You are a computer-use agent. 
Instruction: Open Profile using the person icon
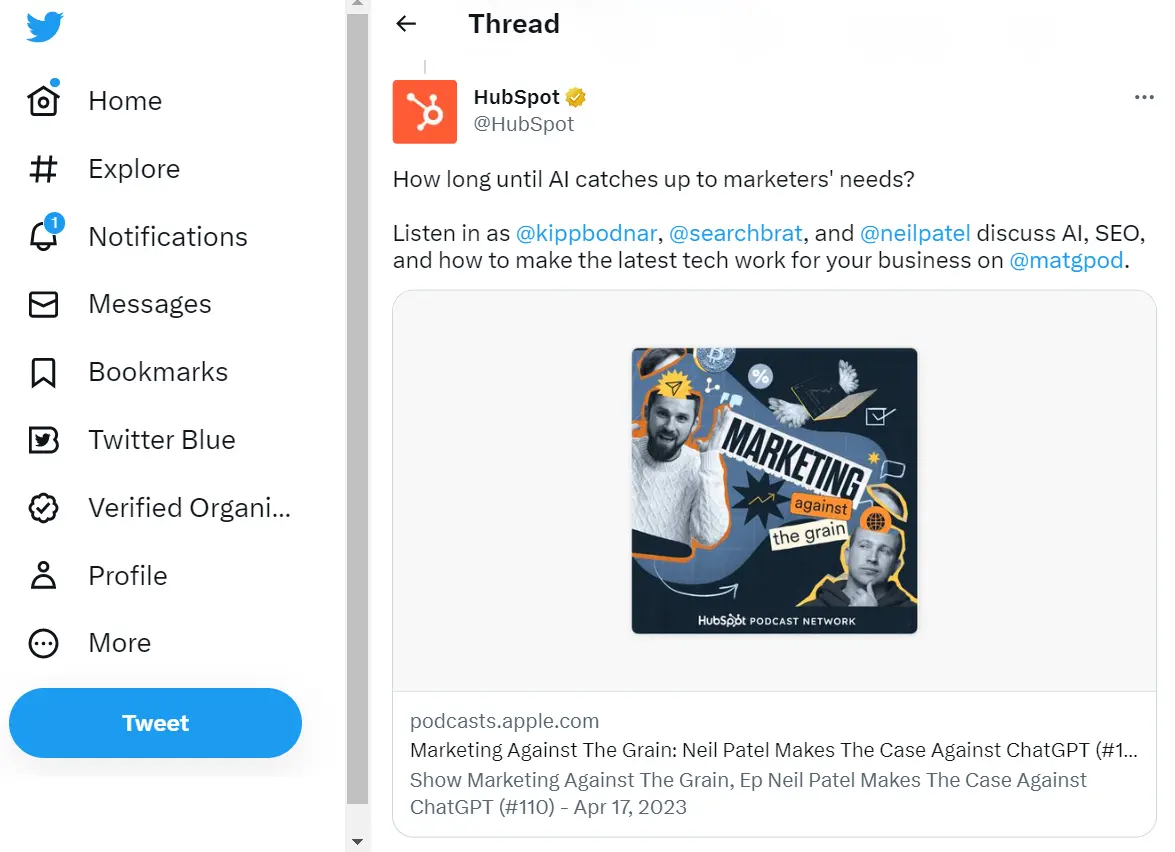coord(43,575)
